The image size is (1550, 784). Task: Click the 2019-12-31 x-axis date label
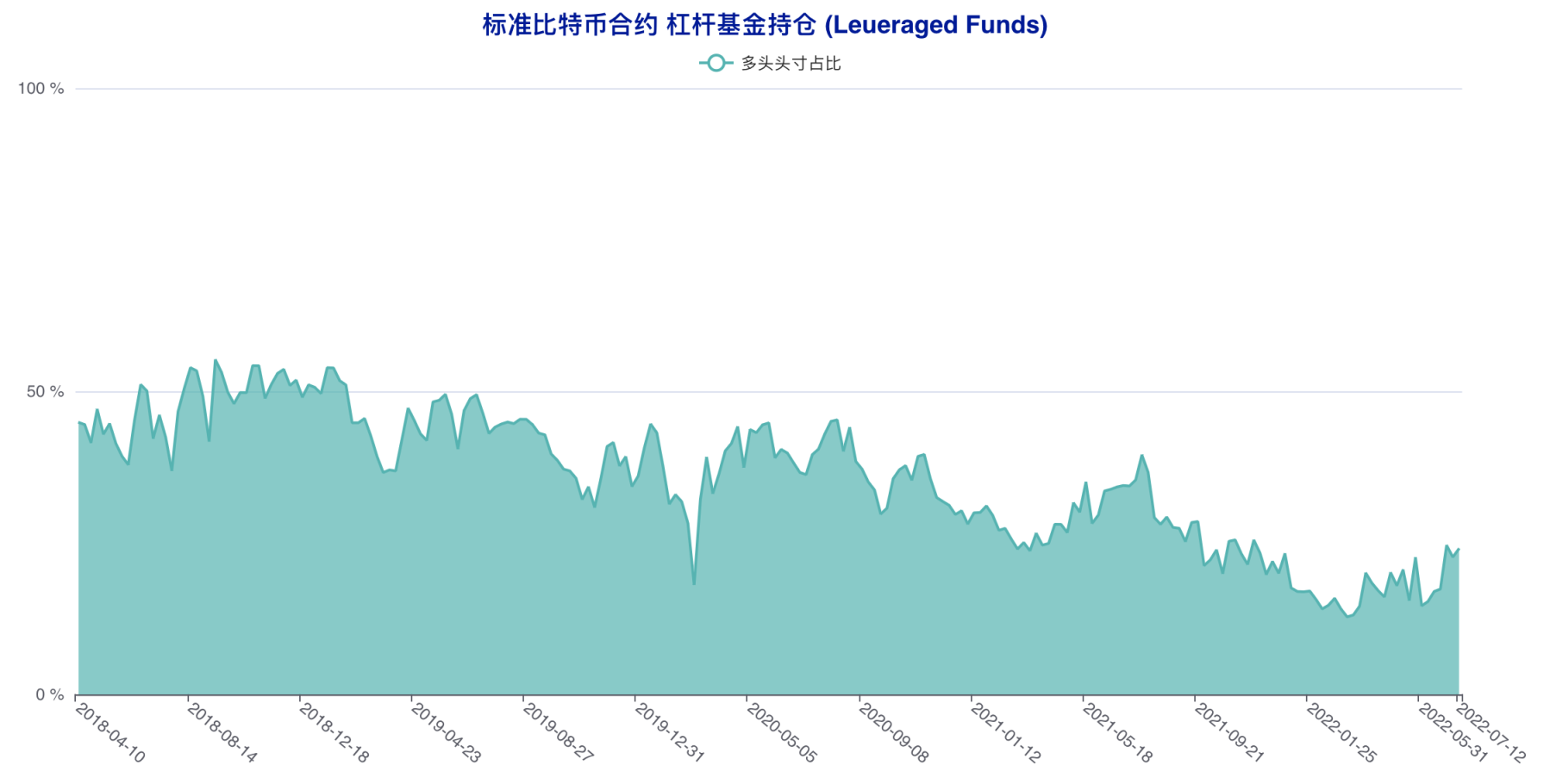point(670,733)
